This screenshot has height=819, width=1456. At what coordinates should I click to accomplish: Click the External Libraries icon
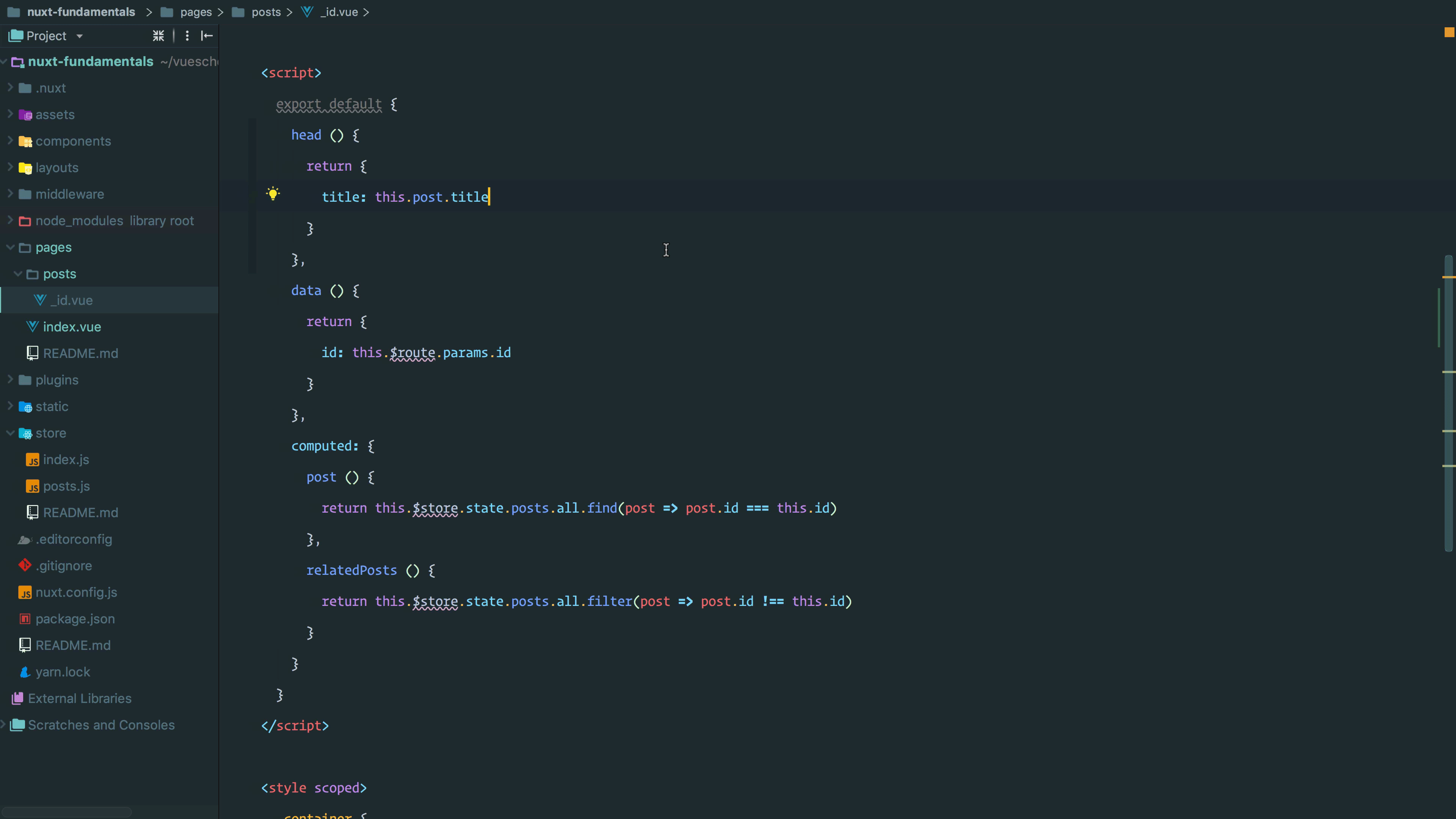click(17, 698)
